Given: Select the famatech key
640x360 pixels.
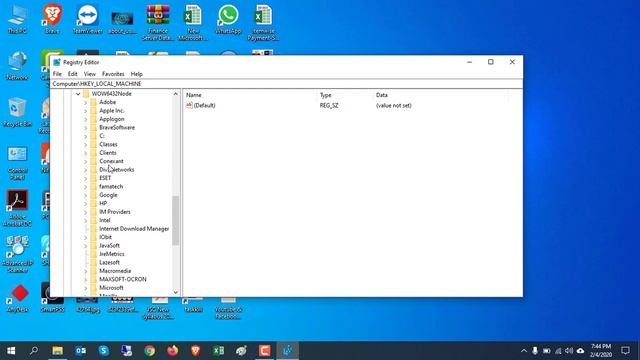Looking at the screenshot, I should [111, 187].
